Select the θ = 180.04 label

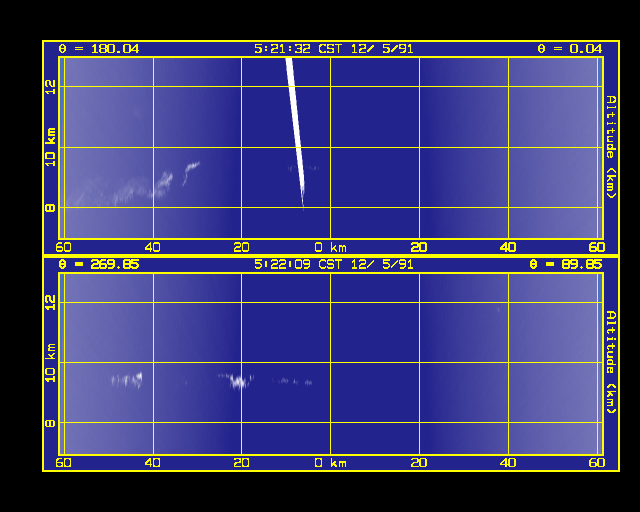pyautogui.click(x=99, y=49)
